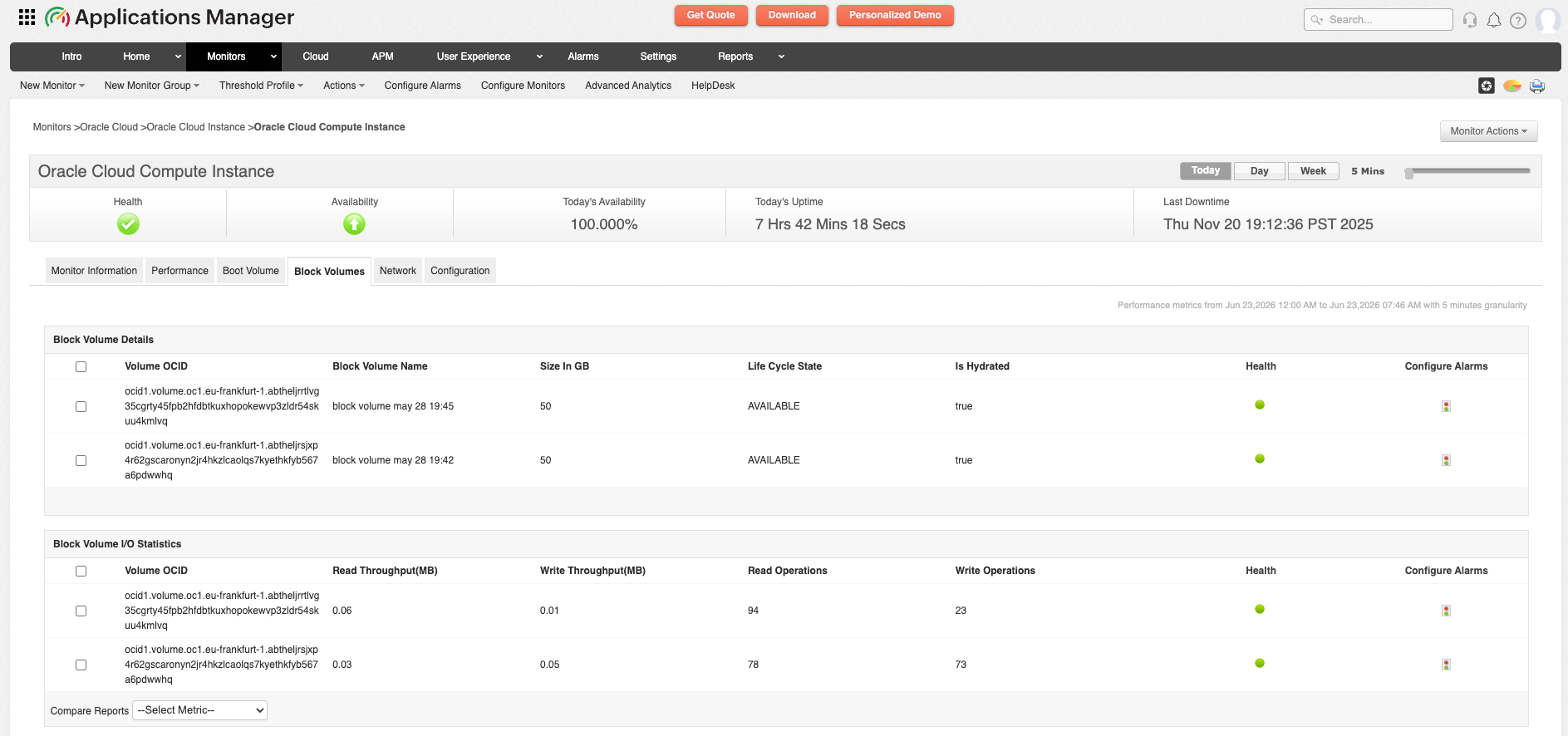The image size is (1568, 736).
Task: Go to Oracle Cloud breadcrumb link
Action: click(x=109, y=127)
